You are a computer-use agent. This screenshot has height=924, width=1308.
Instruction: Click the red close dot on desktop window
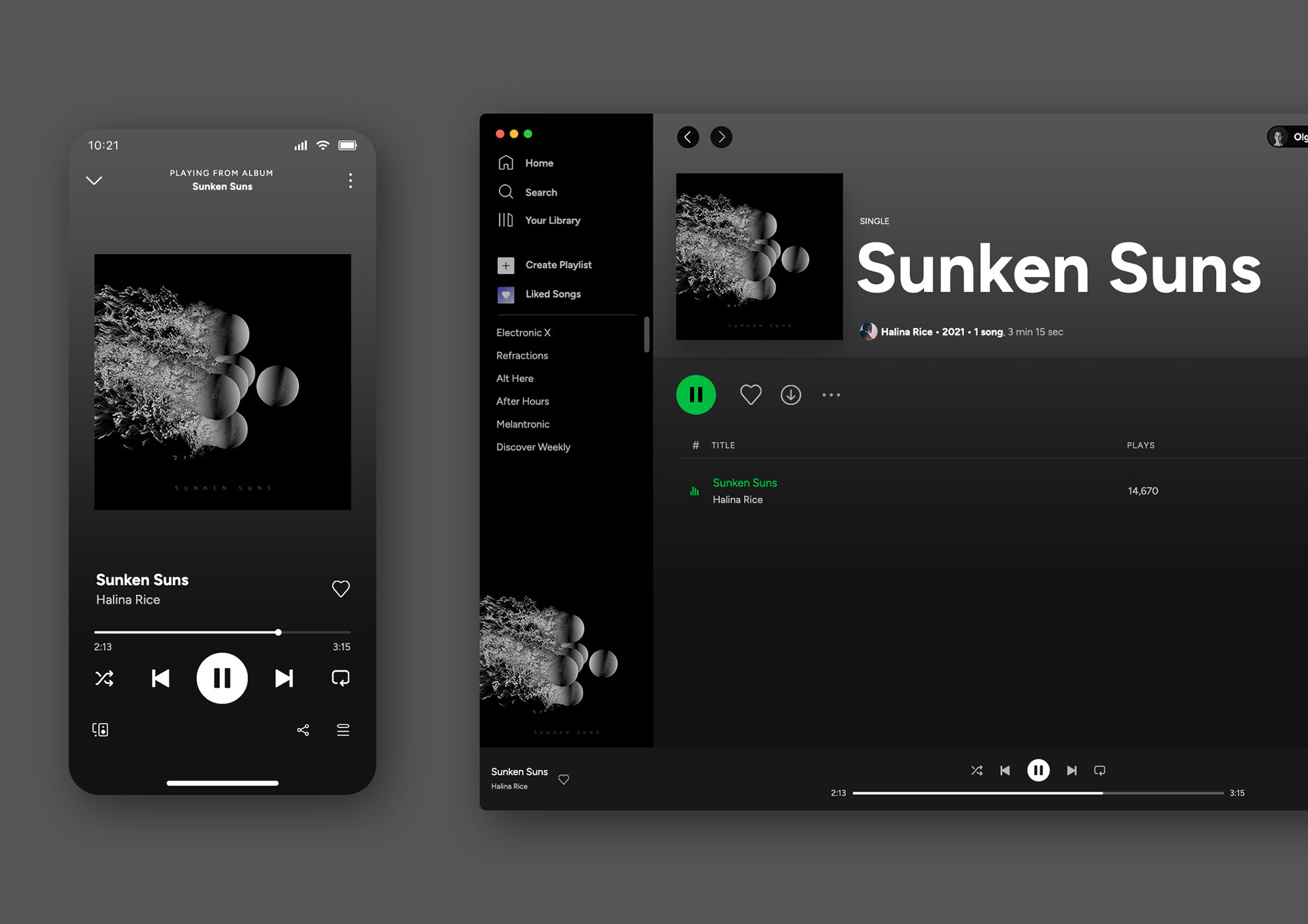point(500,134)
